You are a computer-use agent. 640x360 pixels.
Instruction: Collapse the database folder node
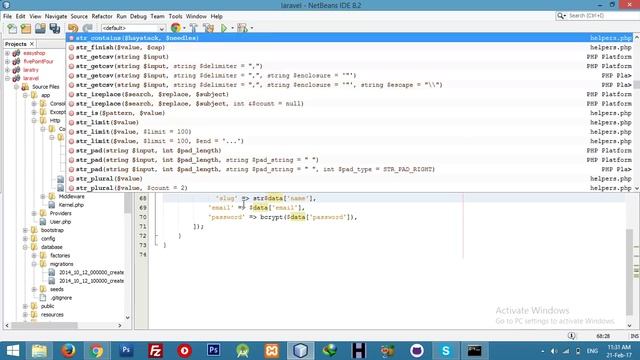click(x=25, y=247)
